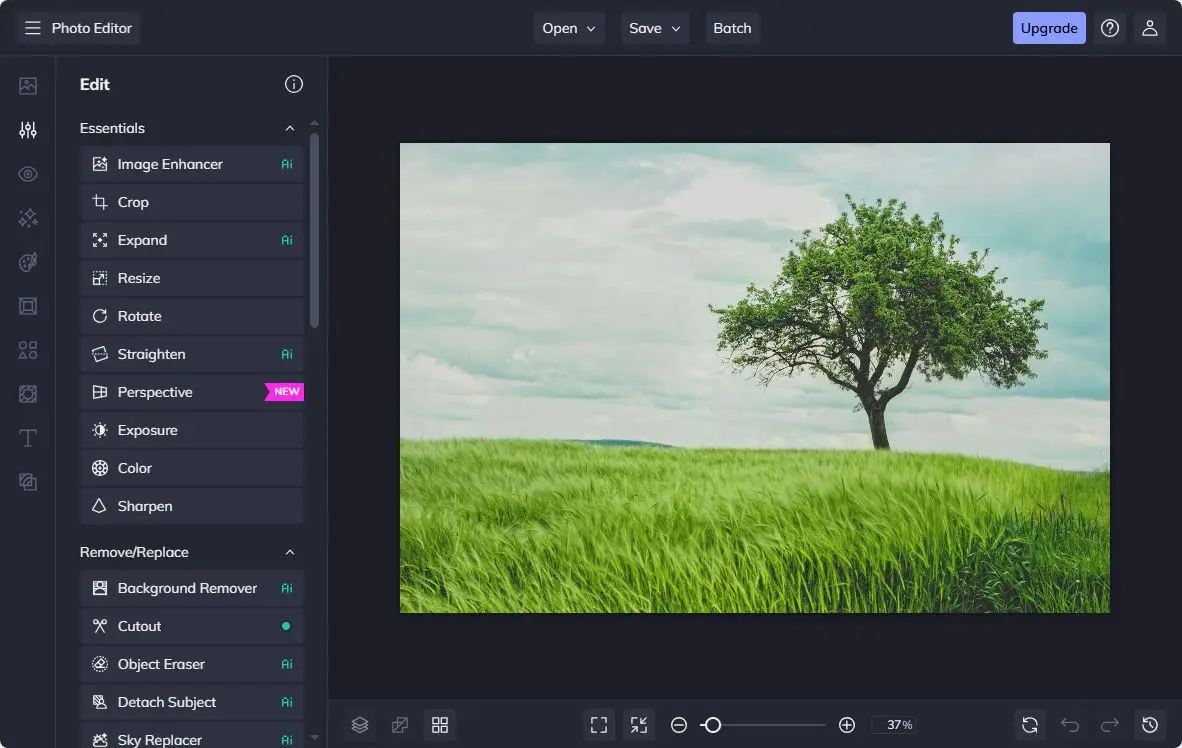Collapse the Essentials section
This screenshot has height=748, width=1182.
(290, 128)
